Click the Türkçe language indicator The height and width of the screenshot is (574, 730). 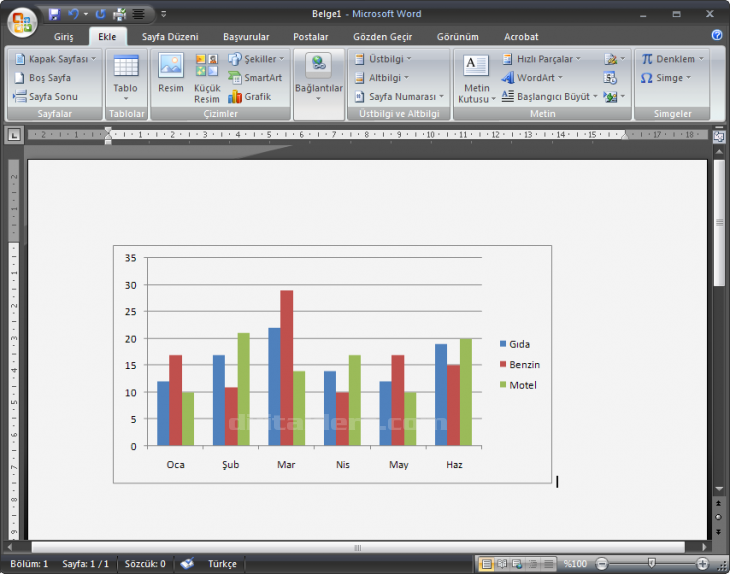click(x=222, y=564)
